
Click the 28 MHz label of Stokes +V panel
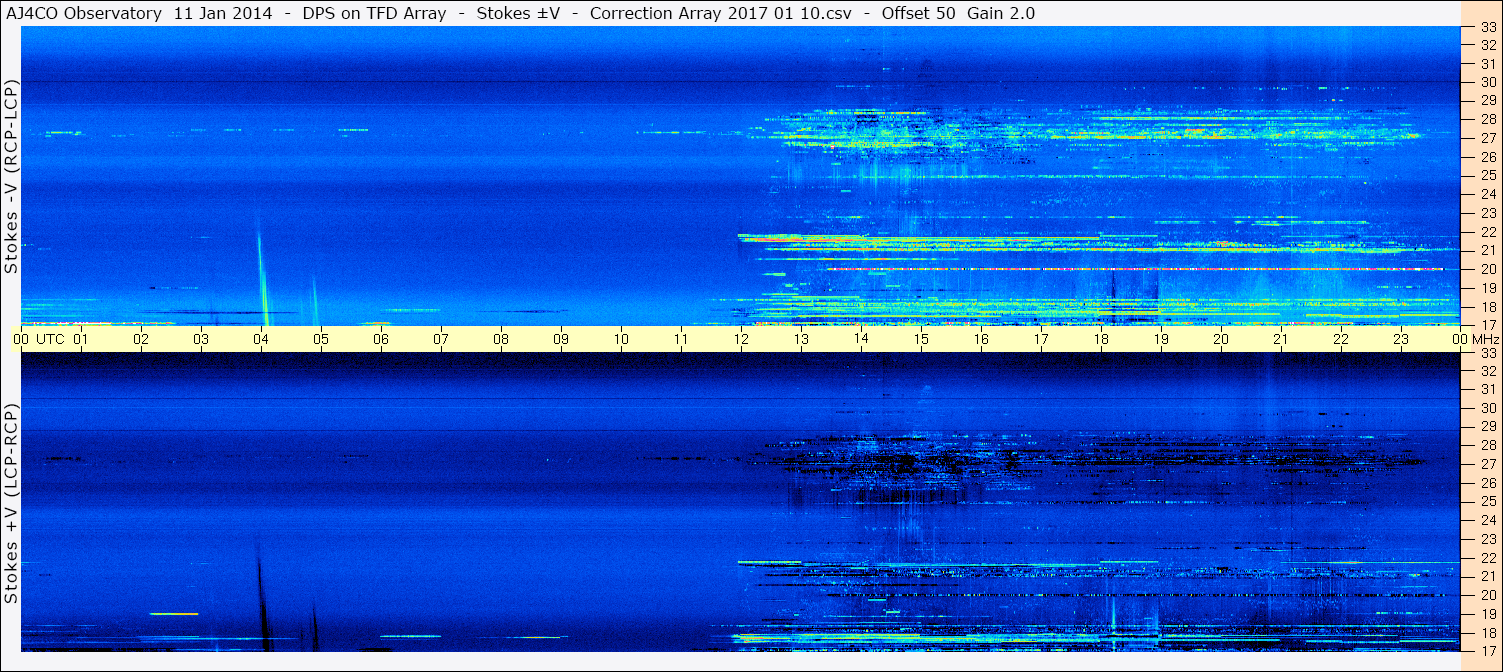(x=1488, y=445)
